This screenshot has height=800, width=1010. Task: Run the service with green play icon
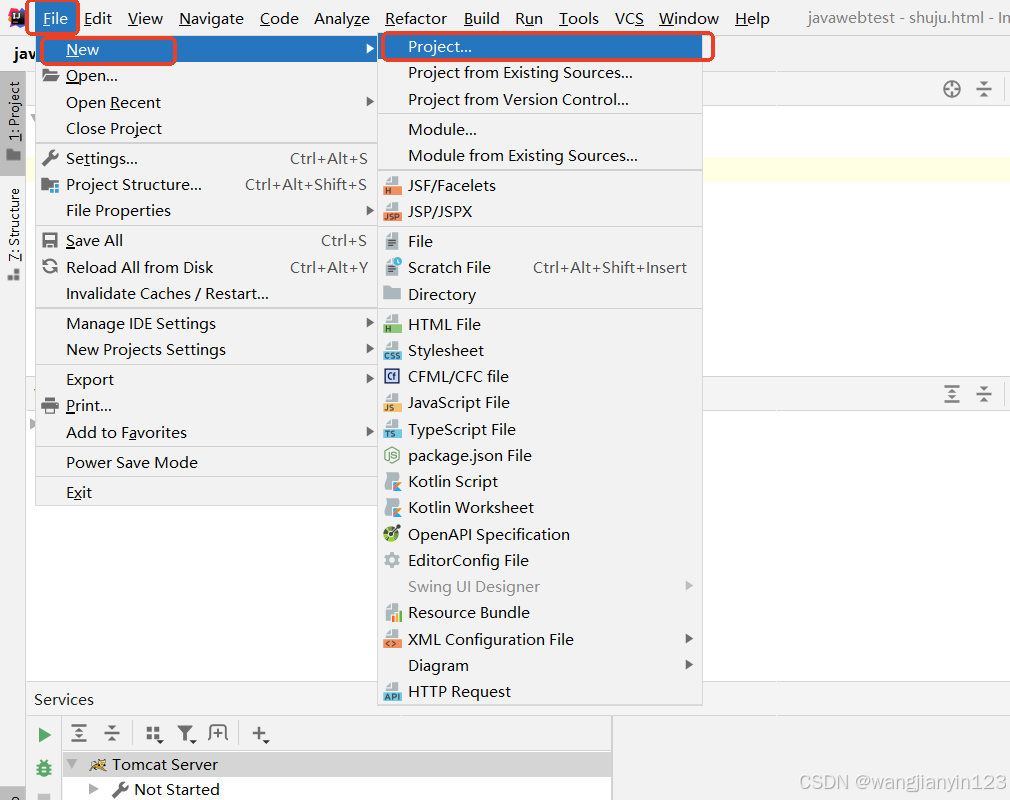tap(44, 735)
